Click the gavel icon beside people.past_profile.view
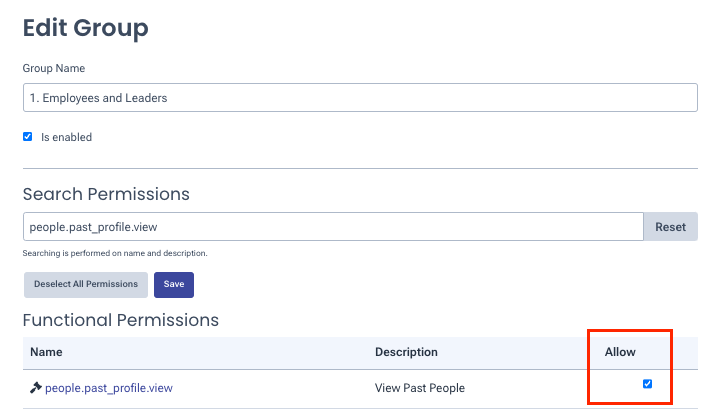The width and height of the screenshot is (713, 420). point(35,388)
